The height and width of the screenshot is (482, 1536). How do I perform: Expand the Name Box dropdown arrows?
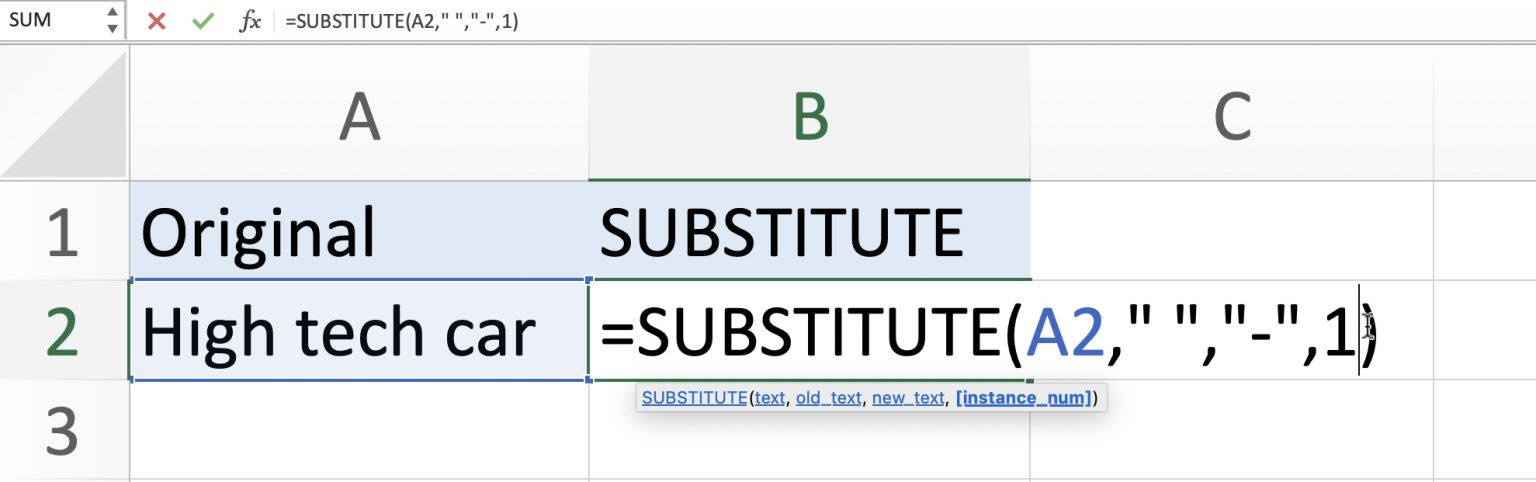[112, 21]
